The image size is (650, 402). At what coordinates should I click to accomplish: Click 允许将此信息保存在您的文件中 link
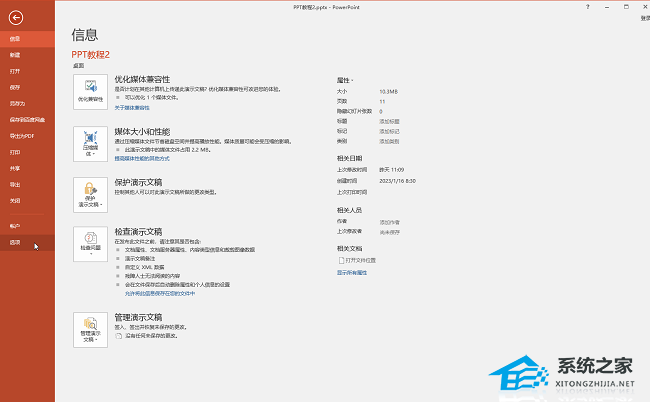tap(159, 294)
